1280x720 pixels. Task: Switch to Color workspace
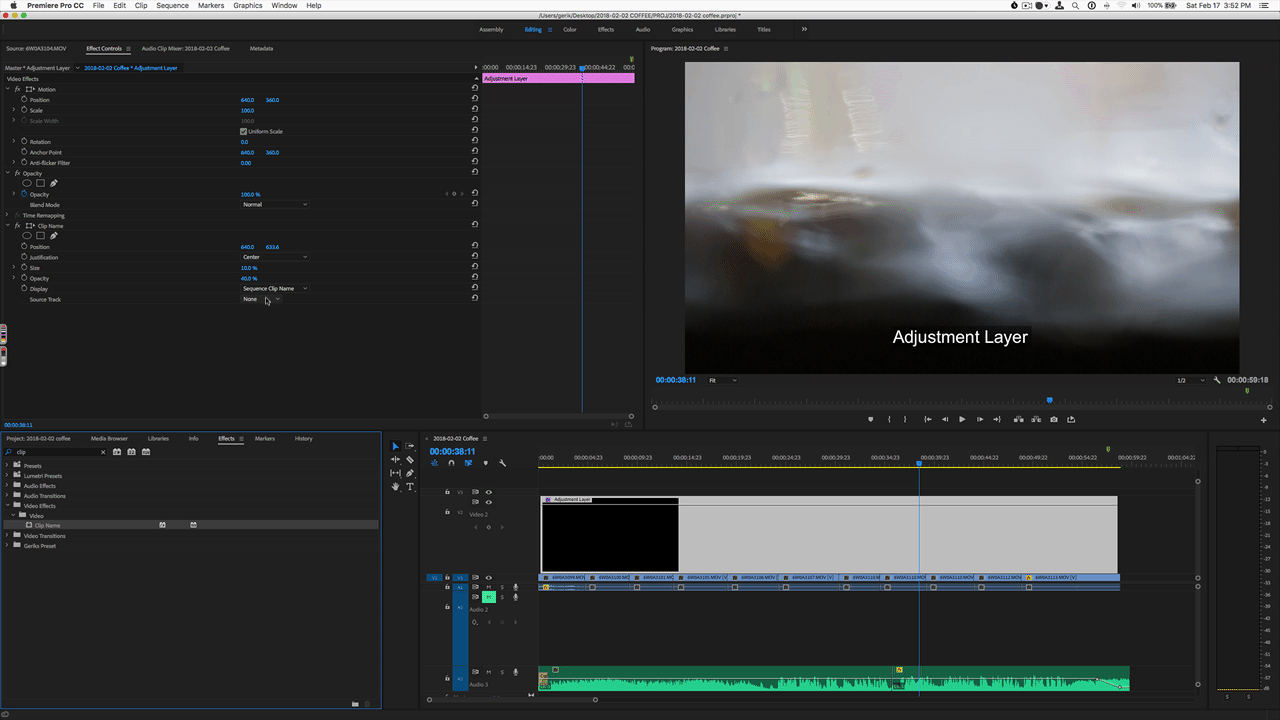coord(569,29)
